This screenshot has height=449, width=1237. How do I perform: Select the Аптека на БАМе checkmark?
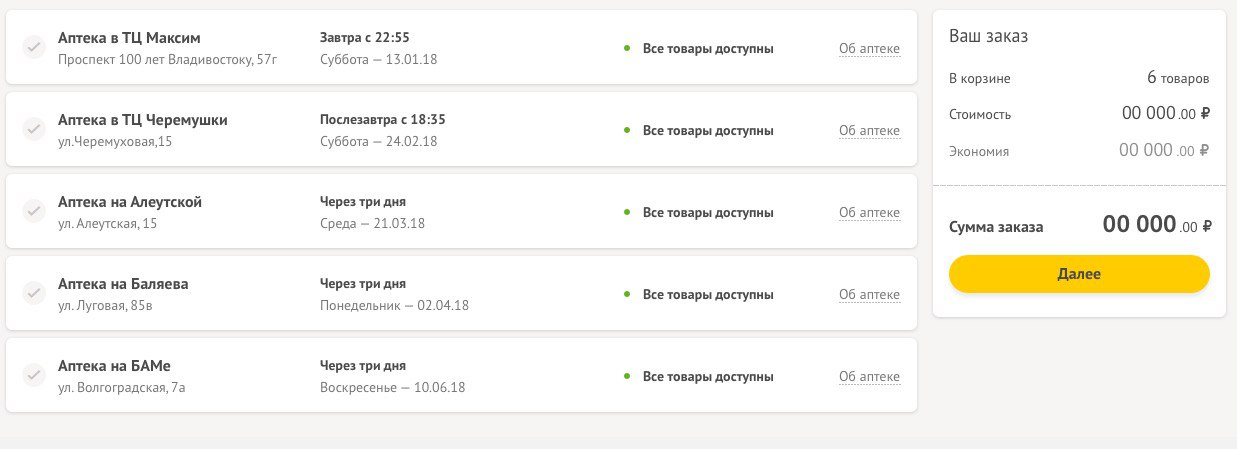click(x=33, y=375)
